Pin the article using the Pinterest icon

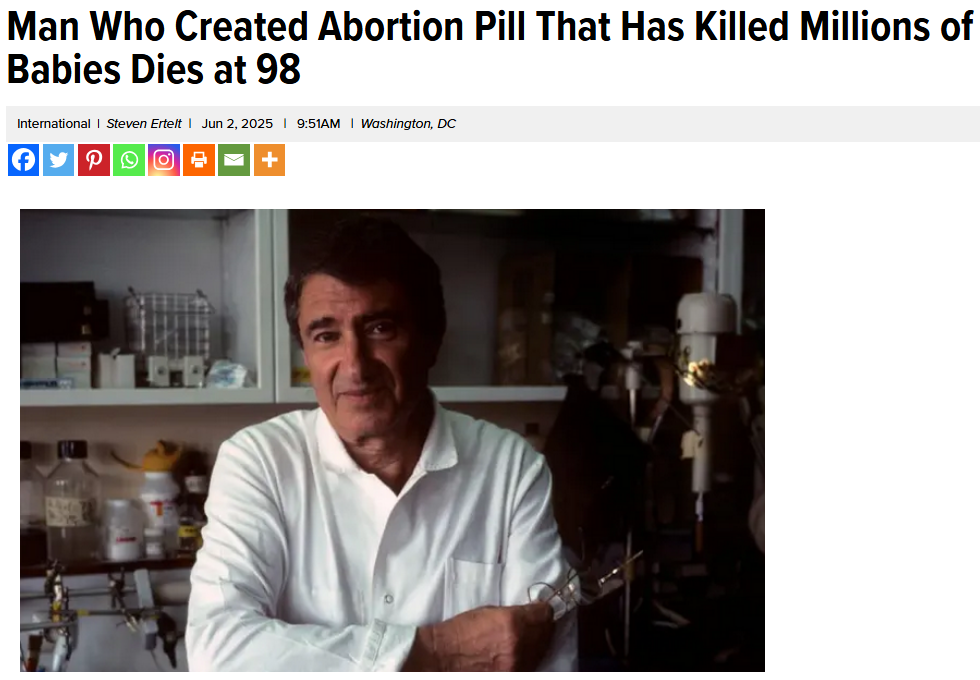pyautogui.click(x=94, y=160)
